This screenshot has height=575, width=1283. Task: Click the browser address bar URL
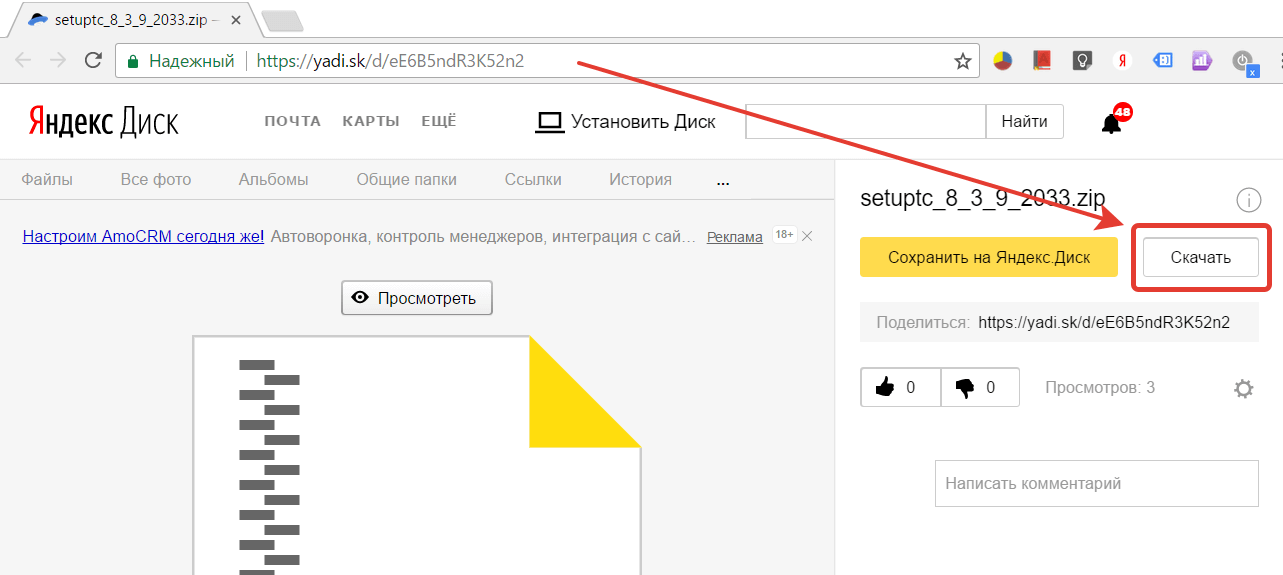[390, 61]
